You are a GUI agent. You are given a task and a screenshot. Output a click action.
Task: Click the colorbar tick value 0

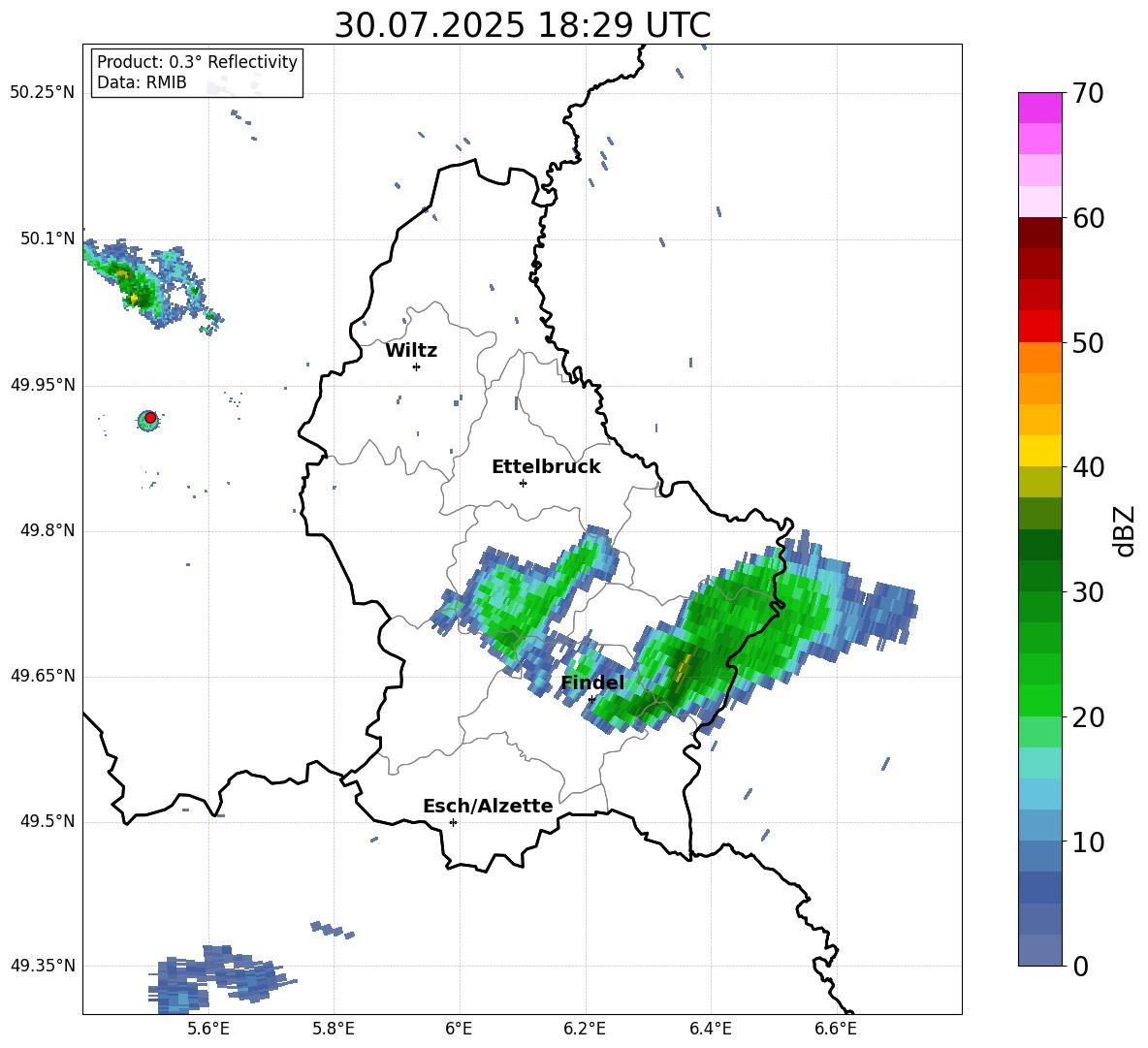[x=1080, y=966]
